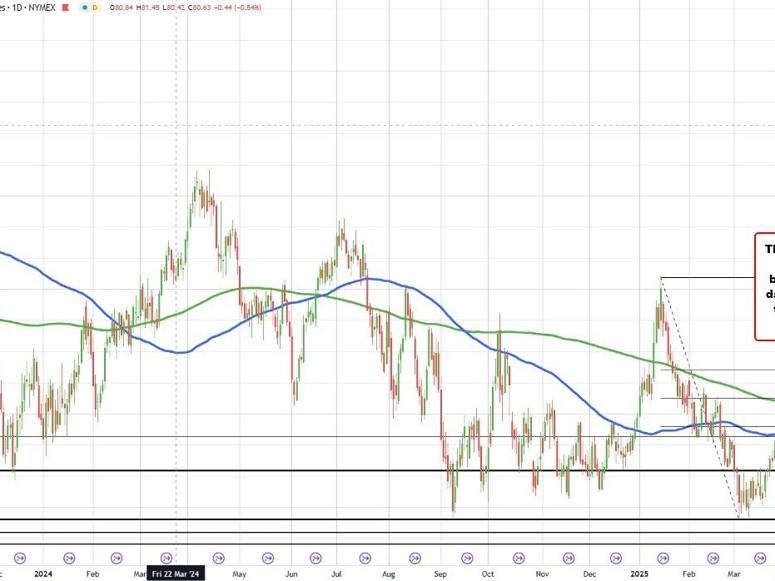
Task: Open event marker between Nov and Dec labels
Action: point(568,558)
